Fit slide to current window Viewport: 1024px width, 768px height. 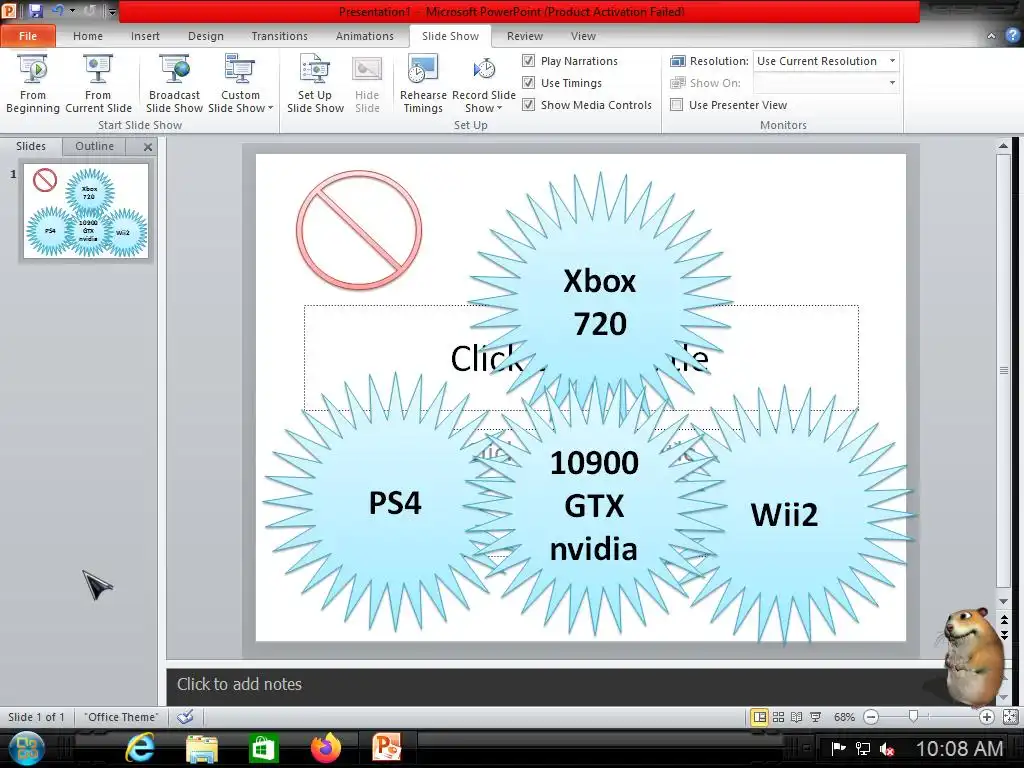(1010, 717)
